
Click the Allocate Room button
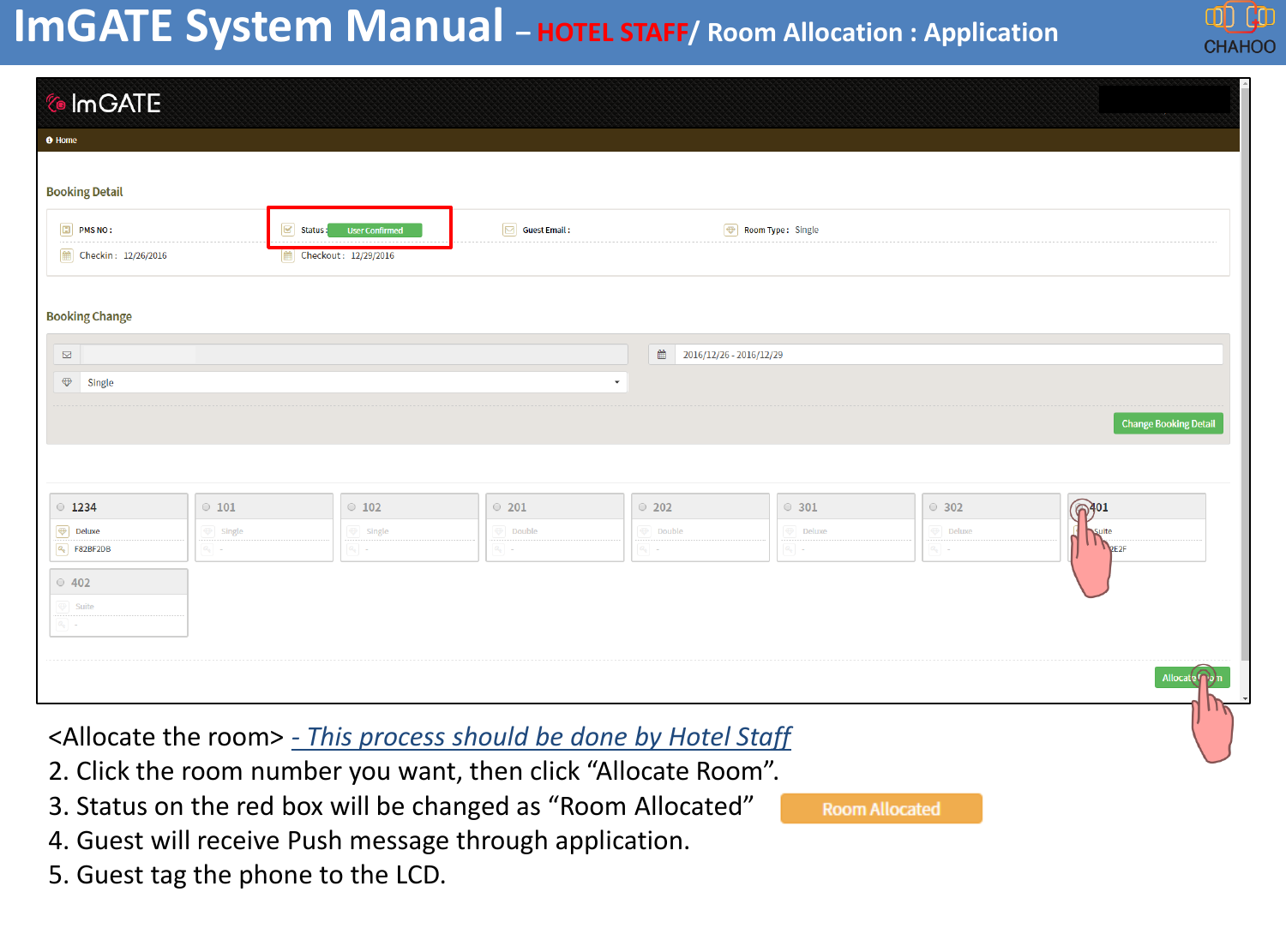click(1193, 677)
